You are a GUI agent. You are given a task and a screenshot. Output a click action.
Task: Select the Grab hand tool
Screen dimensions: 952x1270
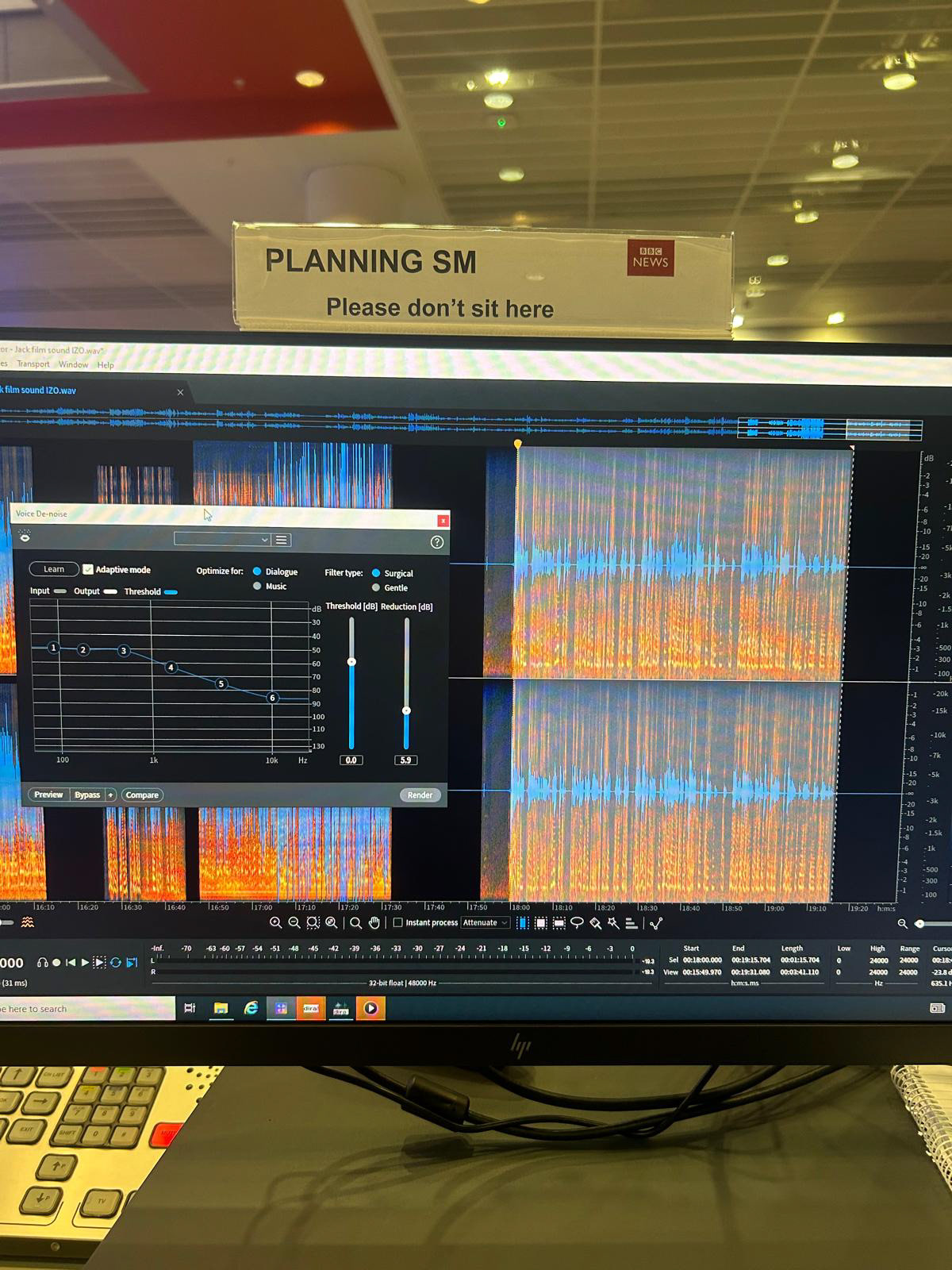click(x=374, y=922)
